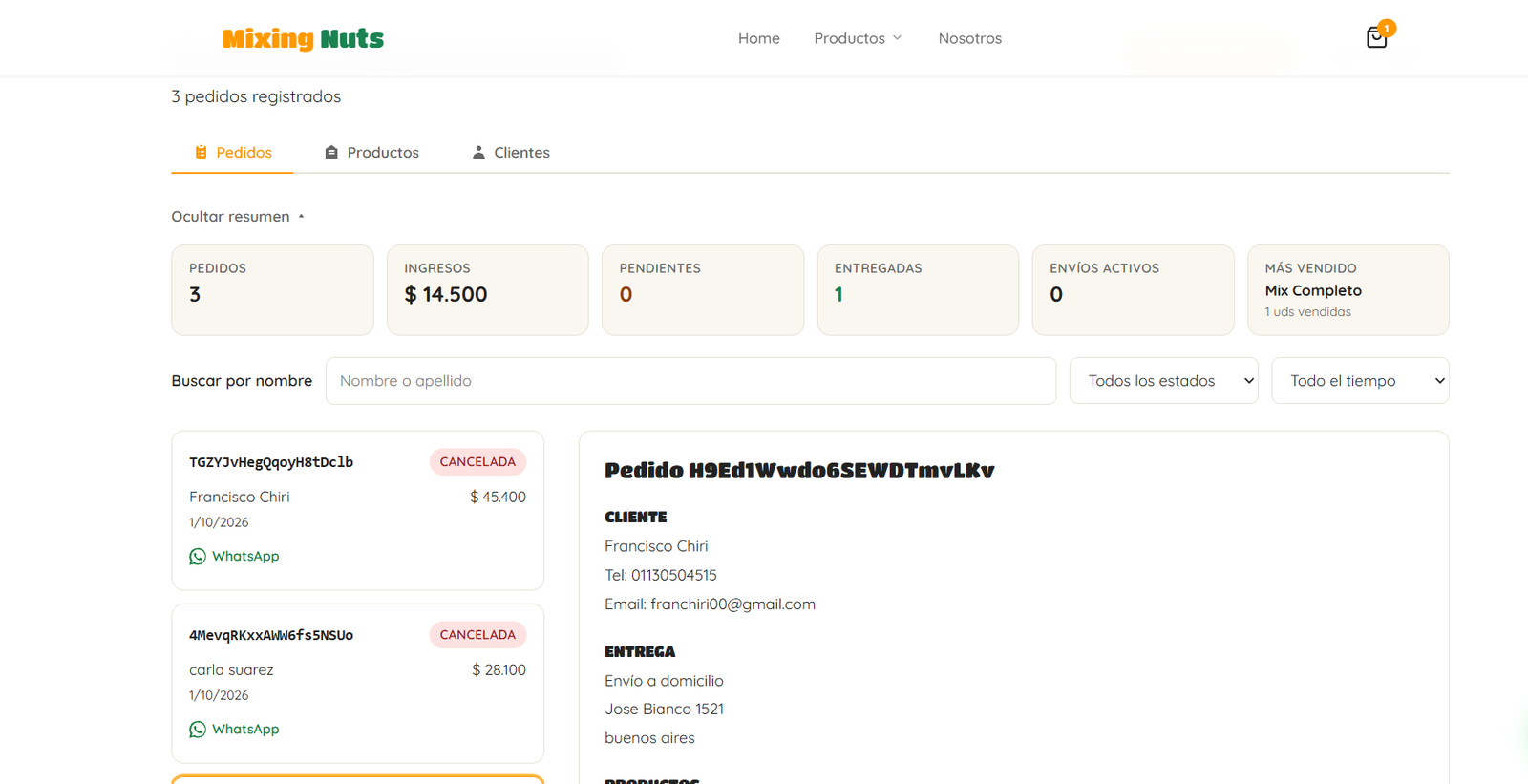
Task: Switch to the Productos tab
Action: [371, 153]
